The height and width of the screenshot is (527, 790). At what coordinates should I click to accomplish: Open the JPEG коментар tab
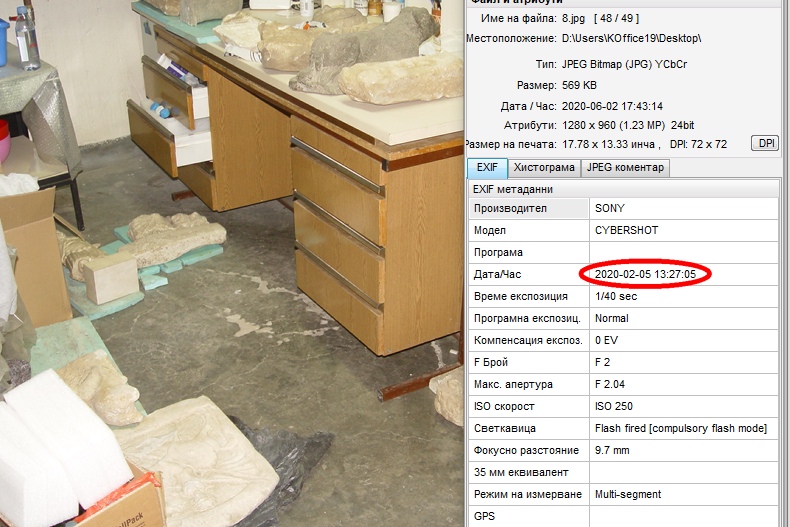pyautogui.click(x=624, y=168)
